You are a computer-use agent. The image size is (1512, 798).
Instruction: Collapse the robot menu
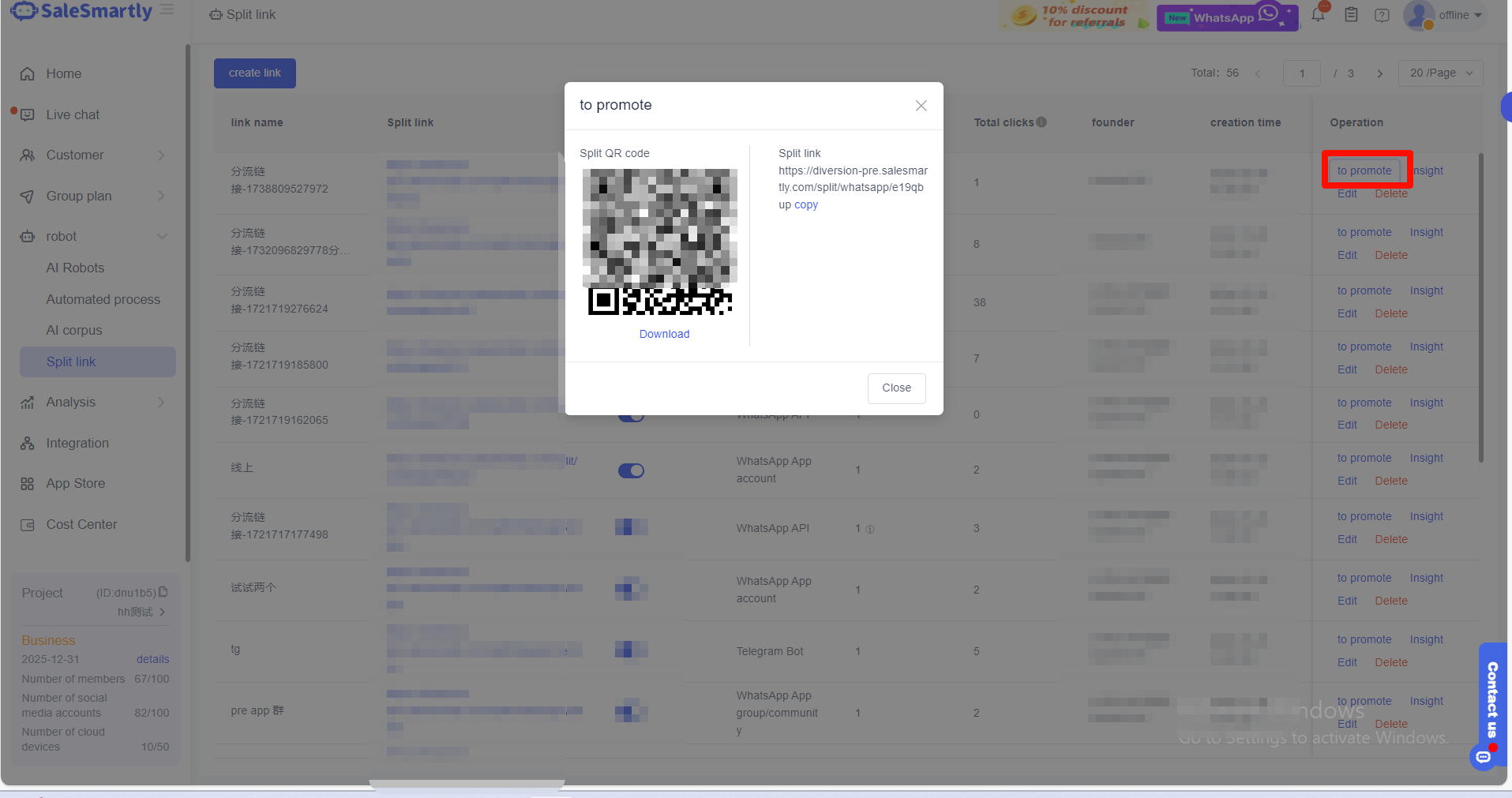pyautogui.click(x=94, y=236)
